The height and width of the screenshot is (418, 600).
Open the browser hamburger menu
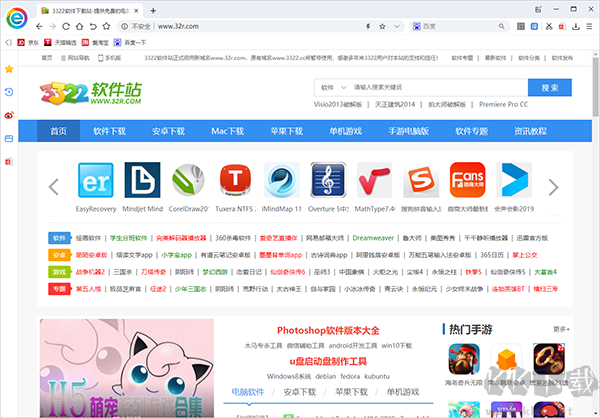589,26
